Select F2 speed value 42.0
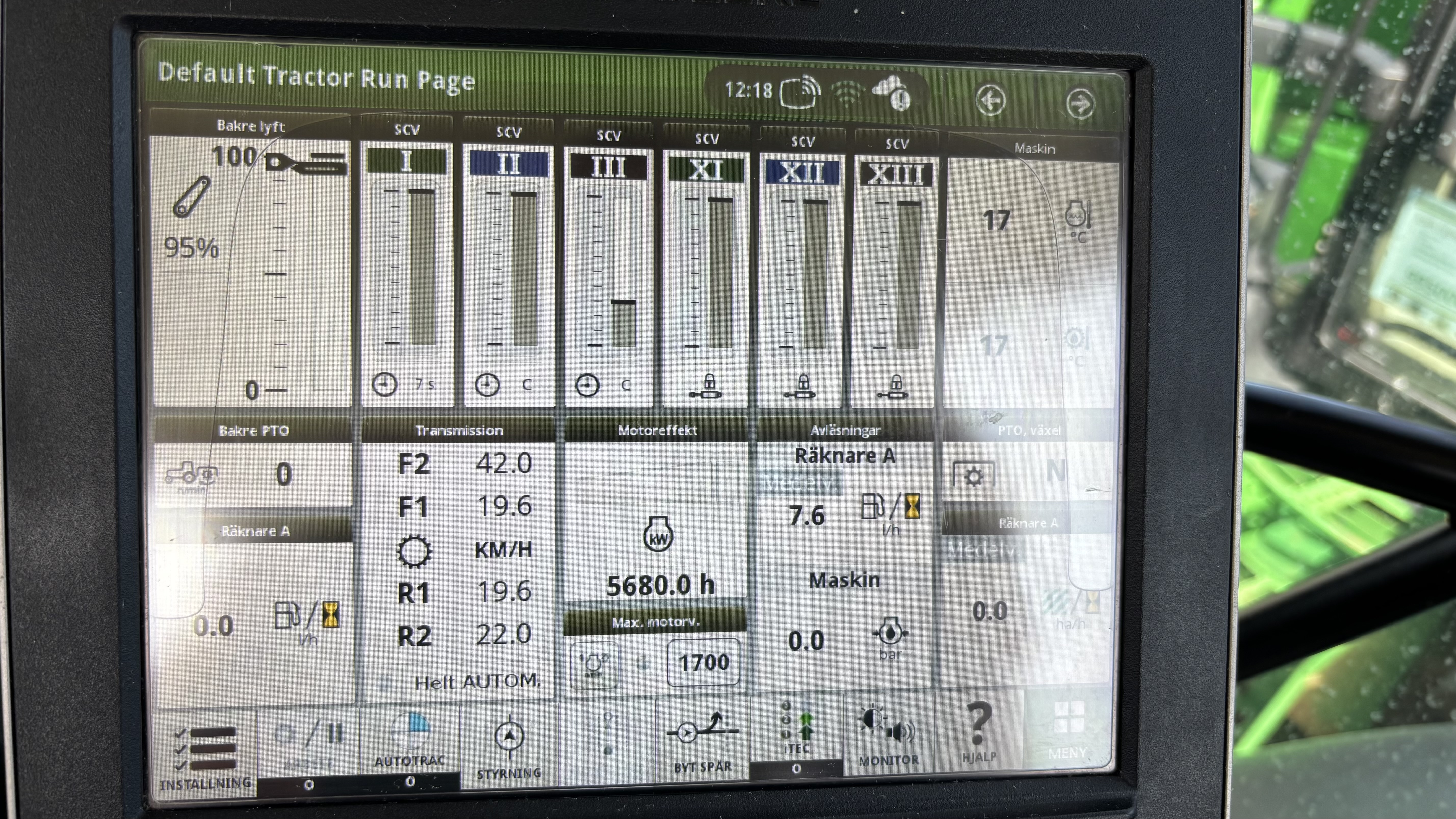The width and height of the screenshot is (1456, 819). pos(504,463)
